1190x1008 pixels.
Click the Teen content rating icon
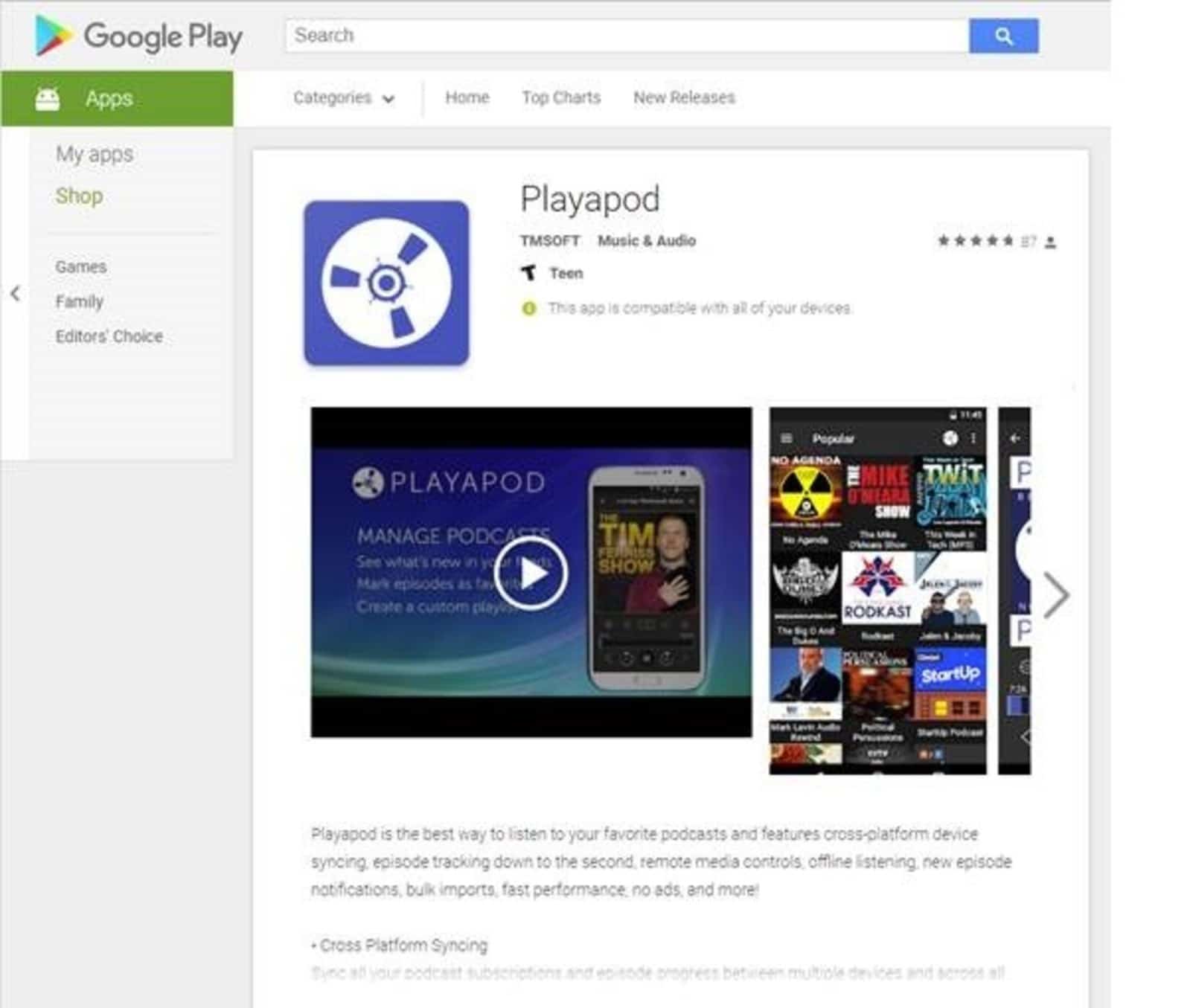pyautogui.click(x=528, y=273)
